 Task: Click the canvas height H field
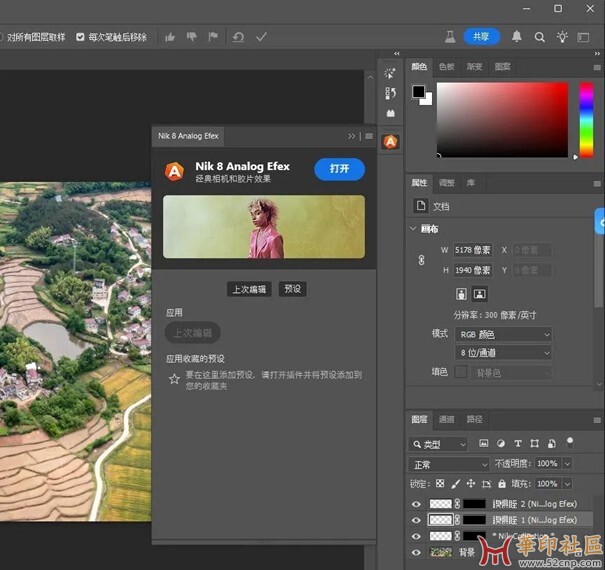(472, 270)
